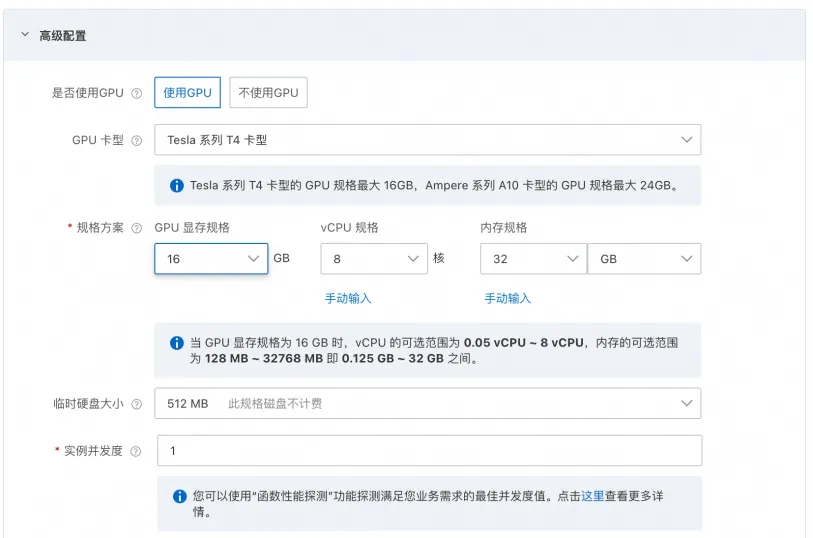The image size is (813, 538).
Task: Click help icon next to 规格方案
Action: point(137,228)
